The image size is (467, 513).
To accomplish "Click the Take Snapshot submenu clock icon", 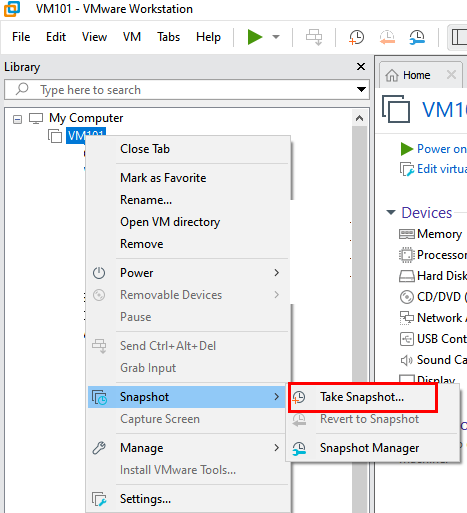I will (299, 397).
